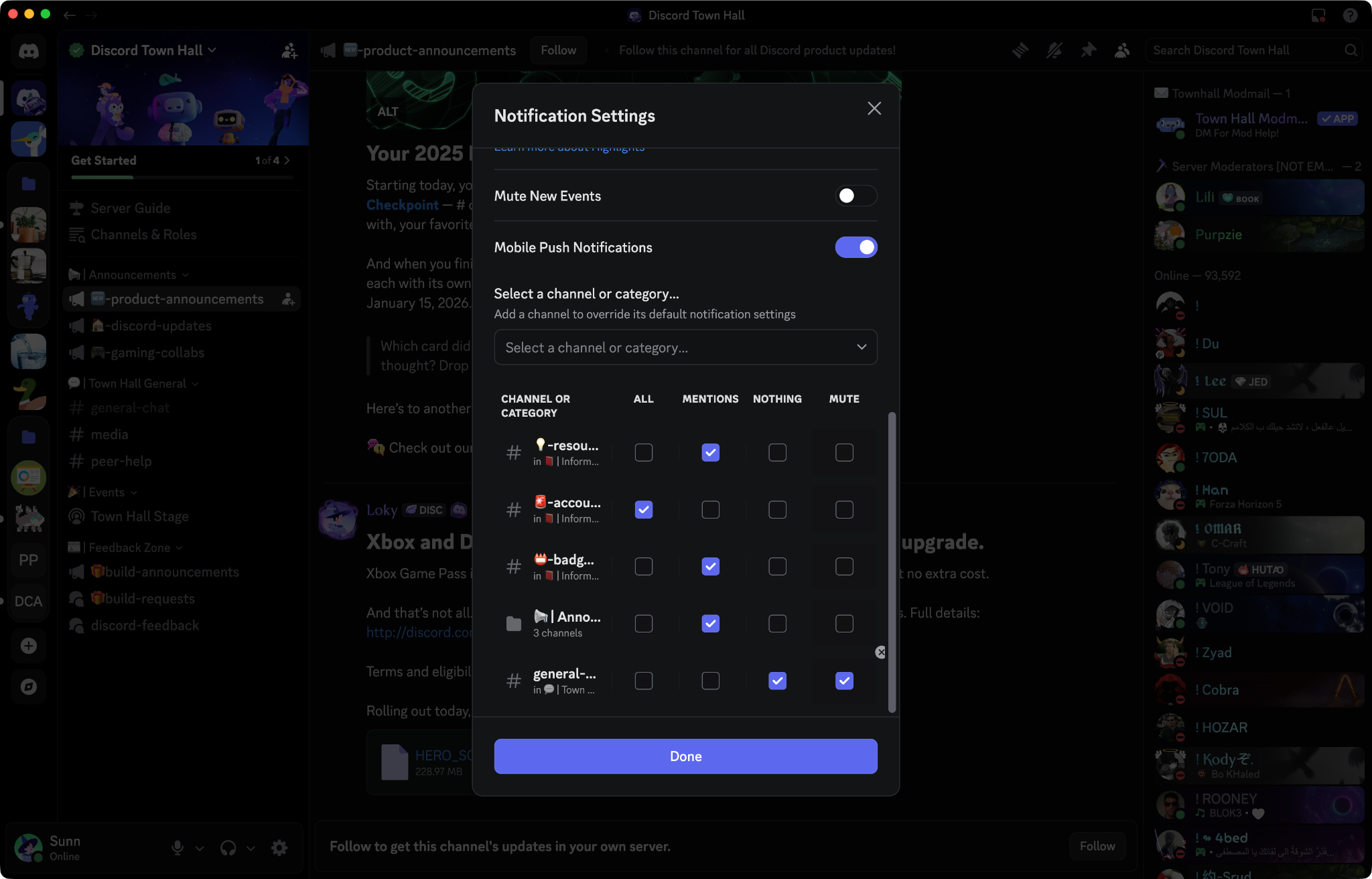Check ALL for the -resou... channel
1372x879 pixels.
tap(644, 453)
